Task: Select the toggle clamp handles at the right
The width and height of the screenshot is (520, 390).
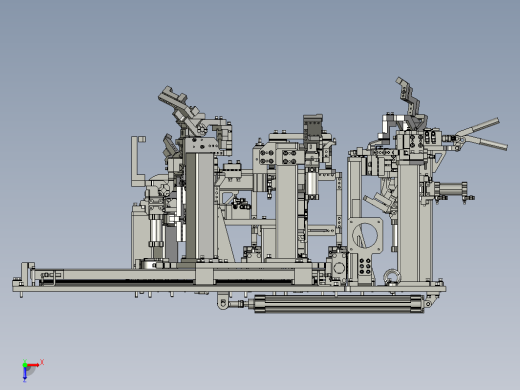Action: (482, 134)
